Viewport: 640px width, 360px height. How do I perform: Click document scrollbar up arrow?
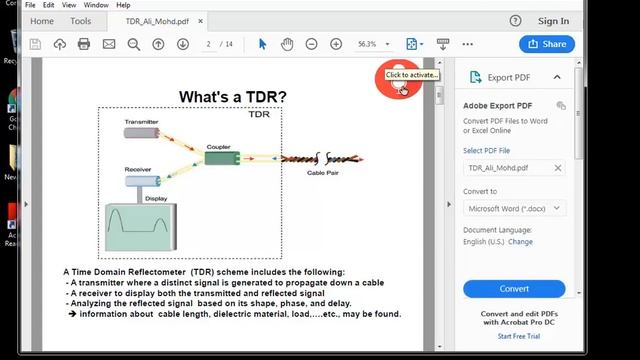click(x=440, y=62)
